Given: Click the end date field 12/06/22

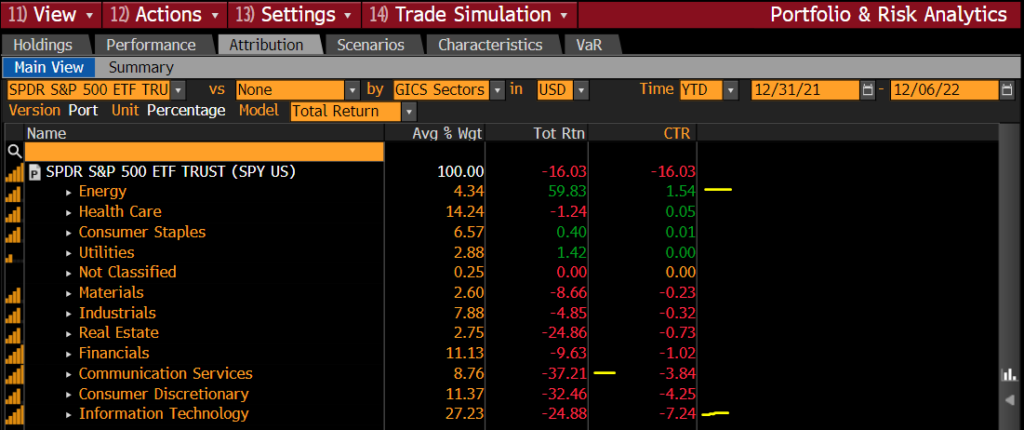Looking at the screenshot, I should tap(944, 90).
